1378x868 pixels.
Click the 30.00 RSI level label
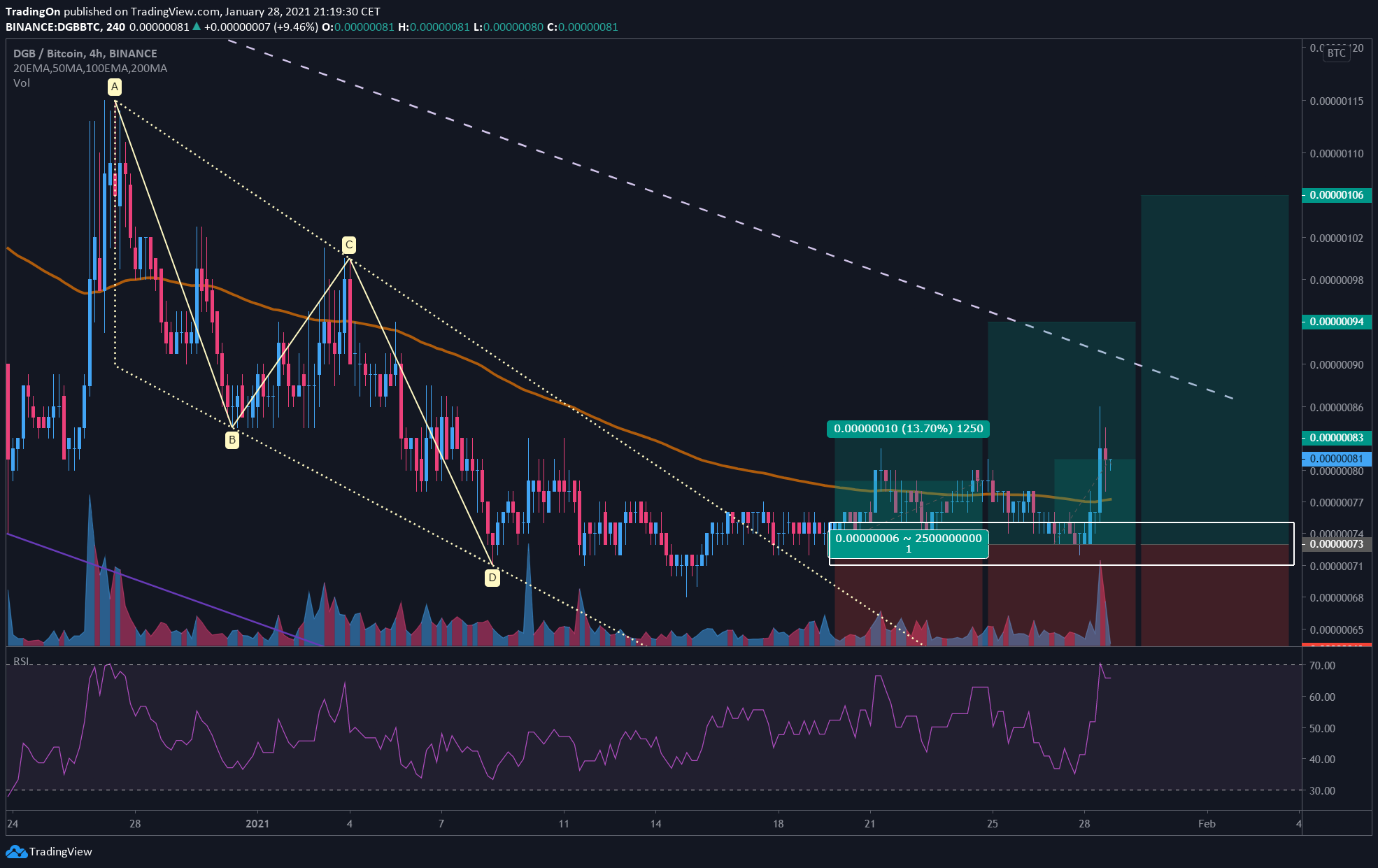[1322, 791]
